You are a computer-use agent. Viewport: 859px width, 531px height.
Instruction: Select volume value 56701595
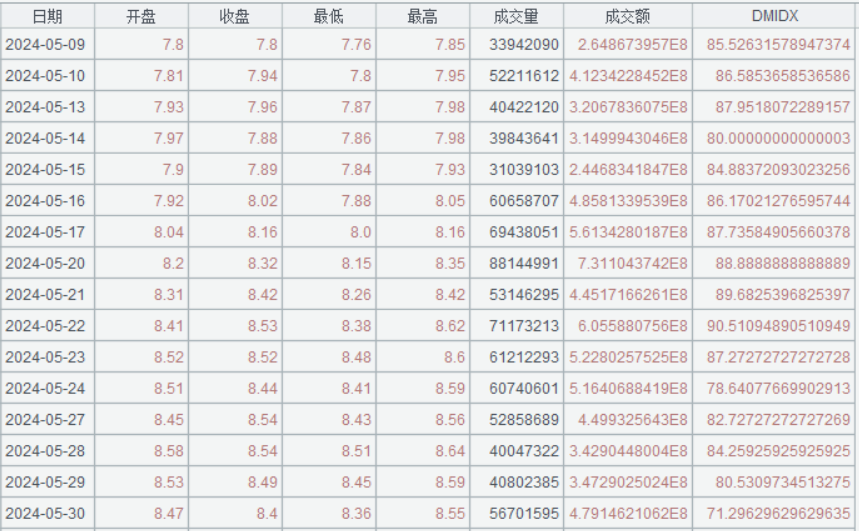(524, 513)
